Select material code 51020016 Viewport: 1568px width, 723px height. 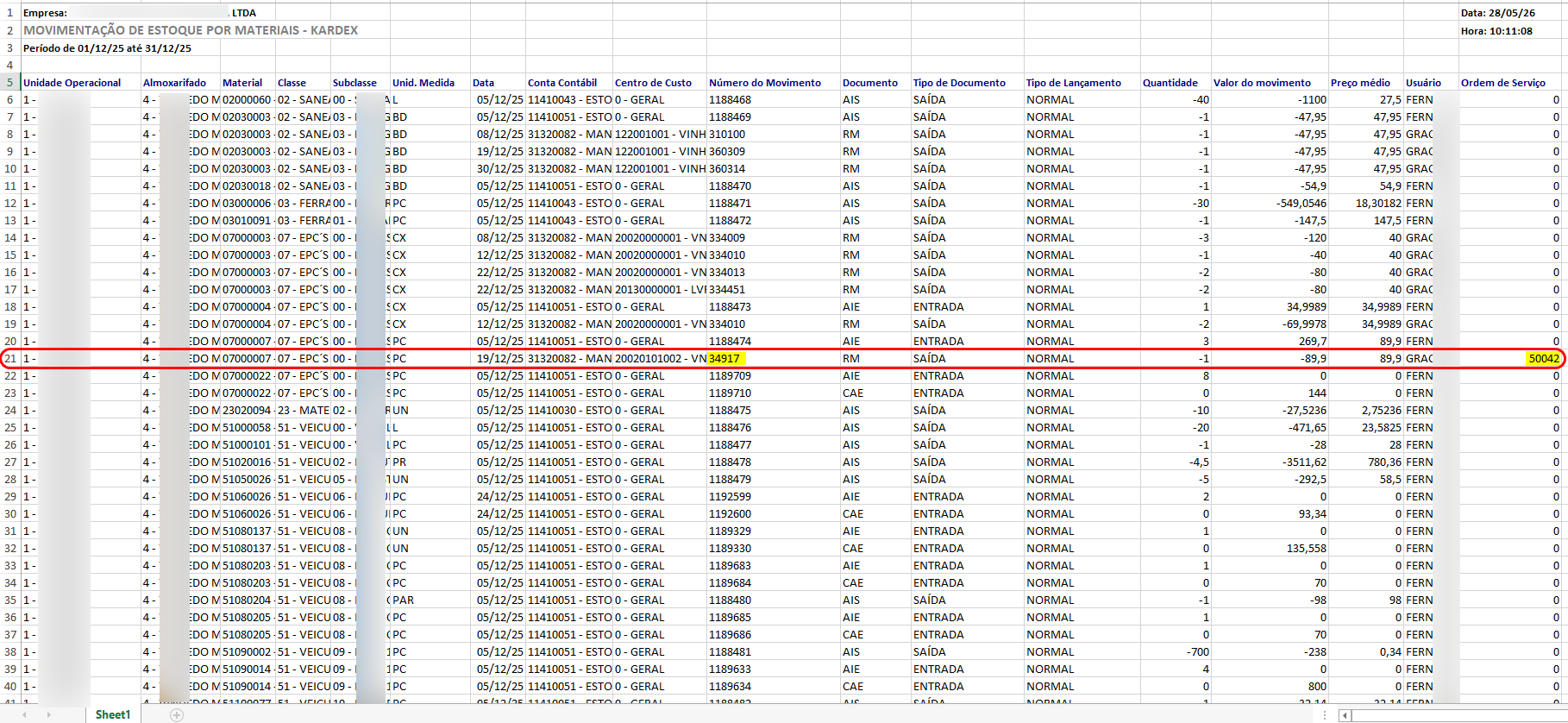pyautogui.click(x=247, y=462)
